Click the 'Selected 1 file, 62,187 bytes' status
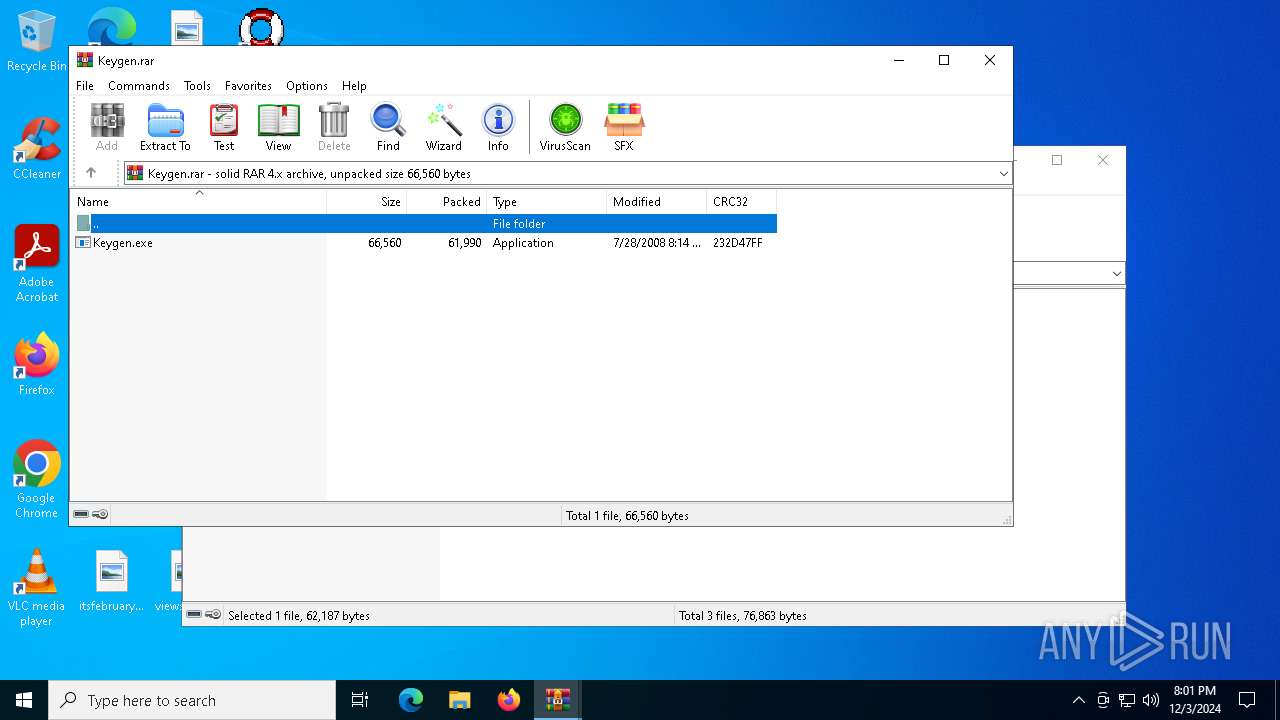This screenshot has height=720, width=1280. pyautogui.click(x=299, y=616)
